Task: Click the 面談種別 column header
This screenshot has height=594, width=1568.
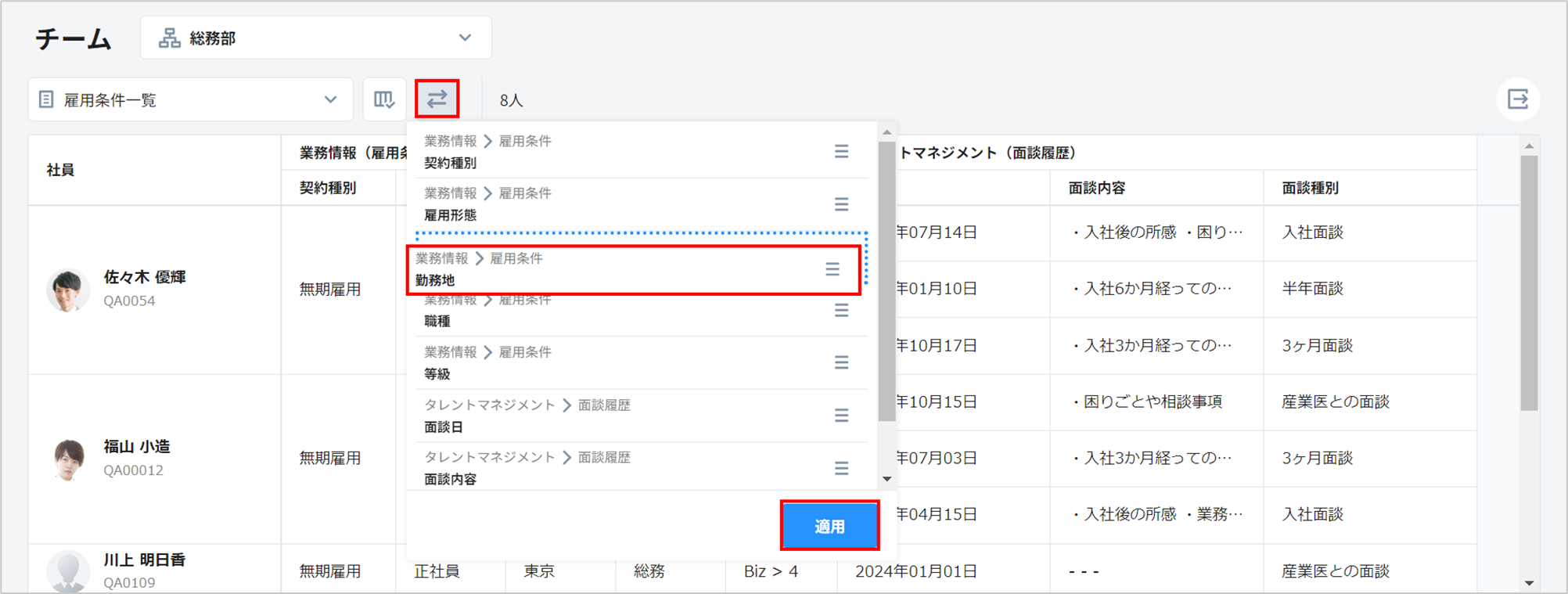Action: pos(1310,188)
